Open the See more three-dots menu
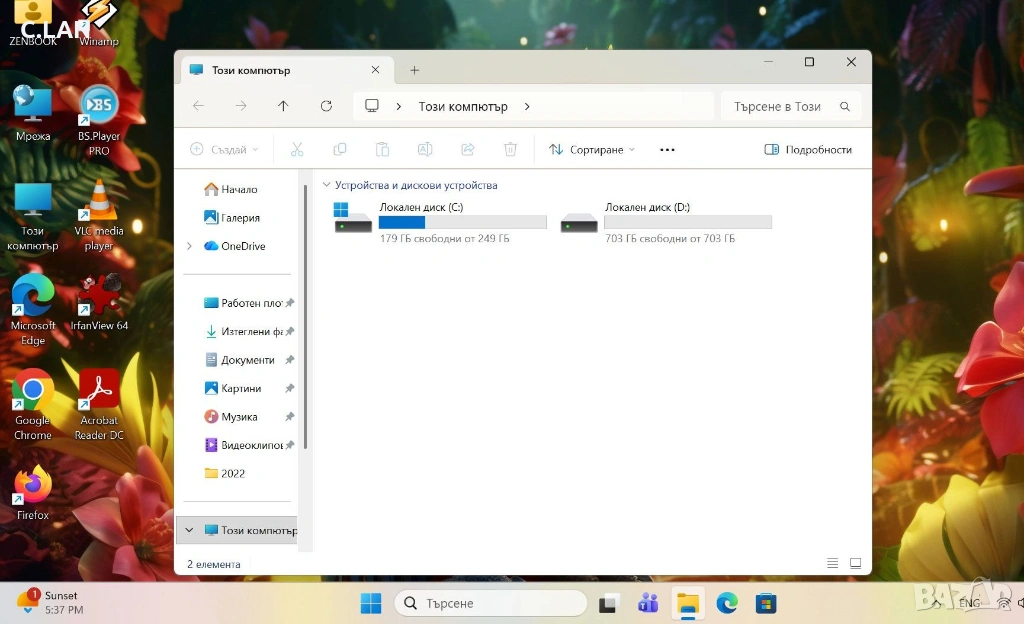The height and width of the screenshot is (624, 1024). [x=667, y=150]
